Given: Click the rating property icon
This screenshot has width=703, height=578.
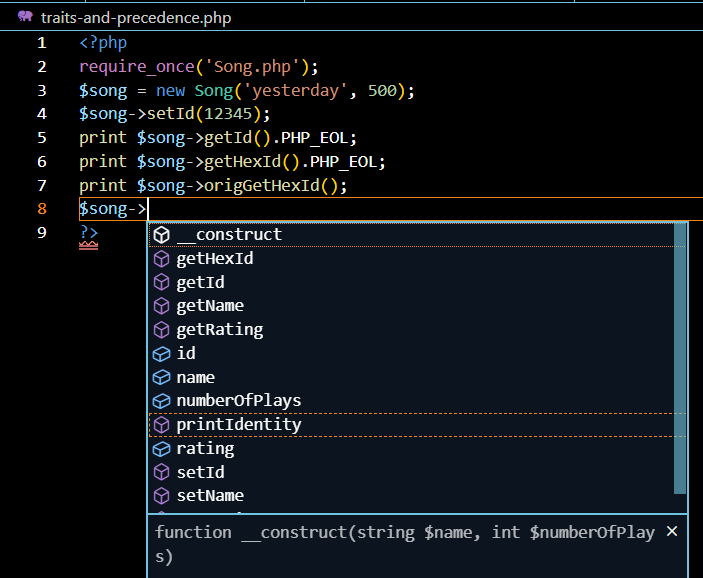Looking at the screenshot, I should click(162, 449).
